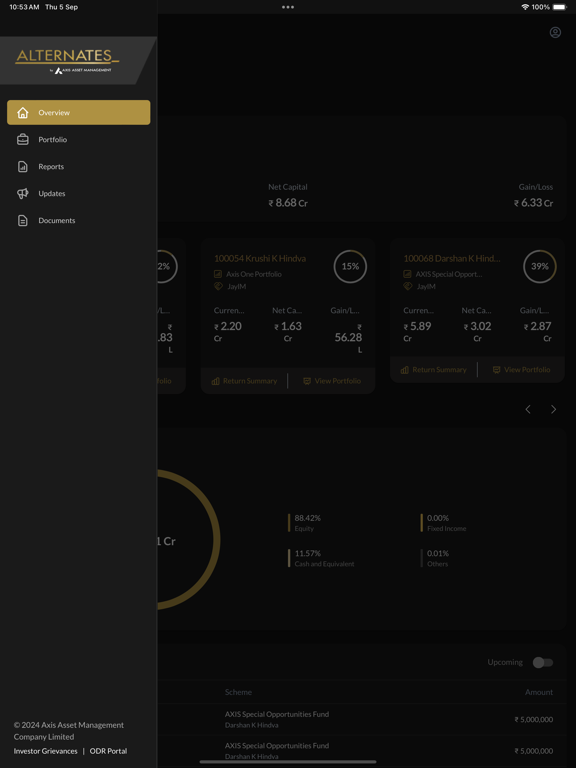This screenshot has width=576, height=768.
Task: Click AXIS Special Opport... label
Action: pyautogui.click(x=449, y=274)
